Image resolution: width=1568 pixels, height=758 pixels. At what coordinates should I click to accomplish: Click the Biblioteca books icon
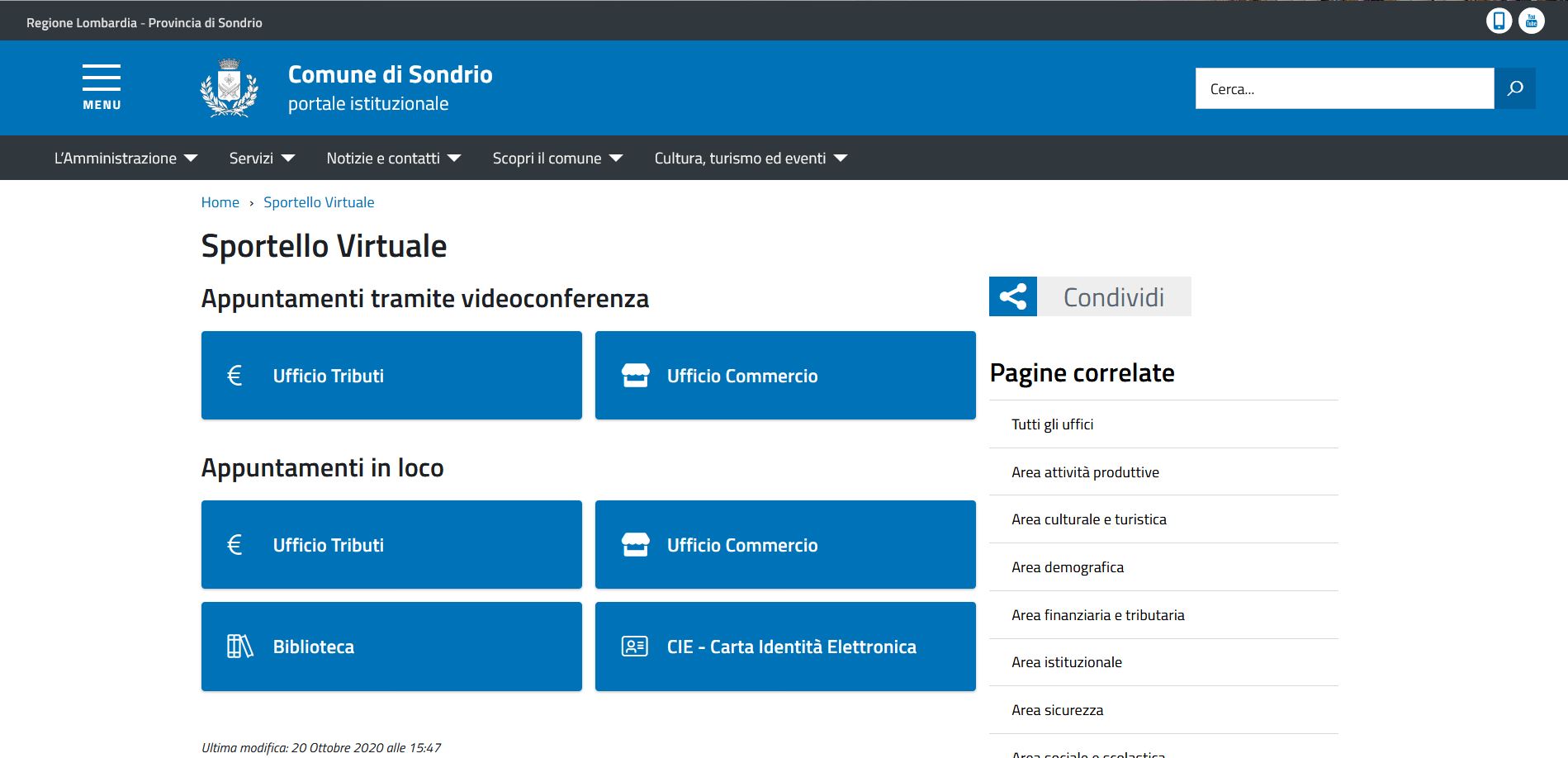pos(239,647)
